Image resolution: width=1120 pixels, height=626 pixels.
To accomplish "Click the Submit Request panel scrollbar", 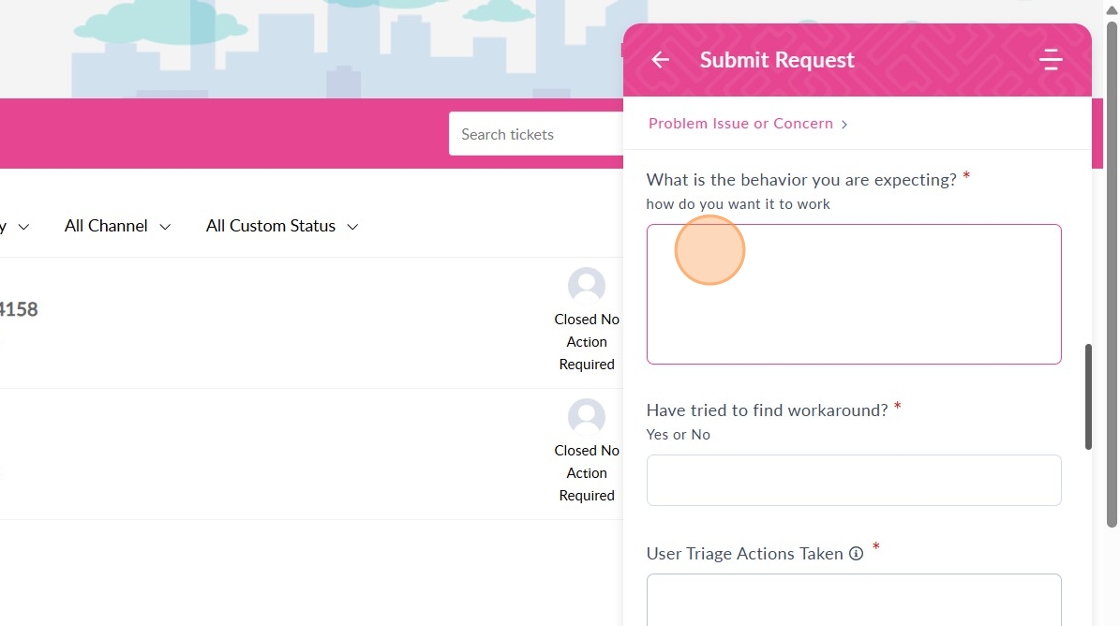I will click(1088, 397).
